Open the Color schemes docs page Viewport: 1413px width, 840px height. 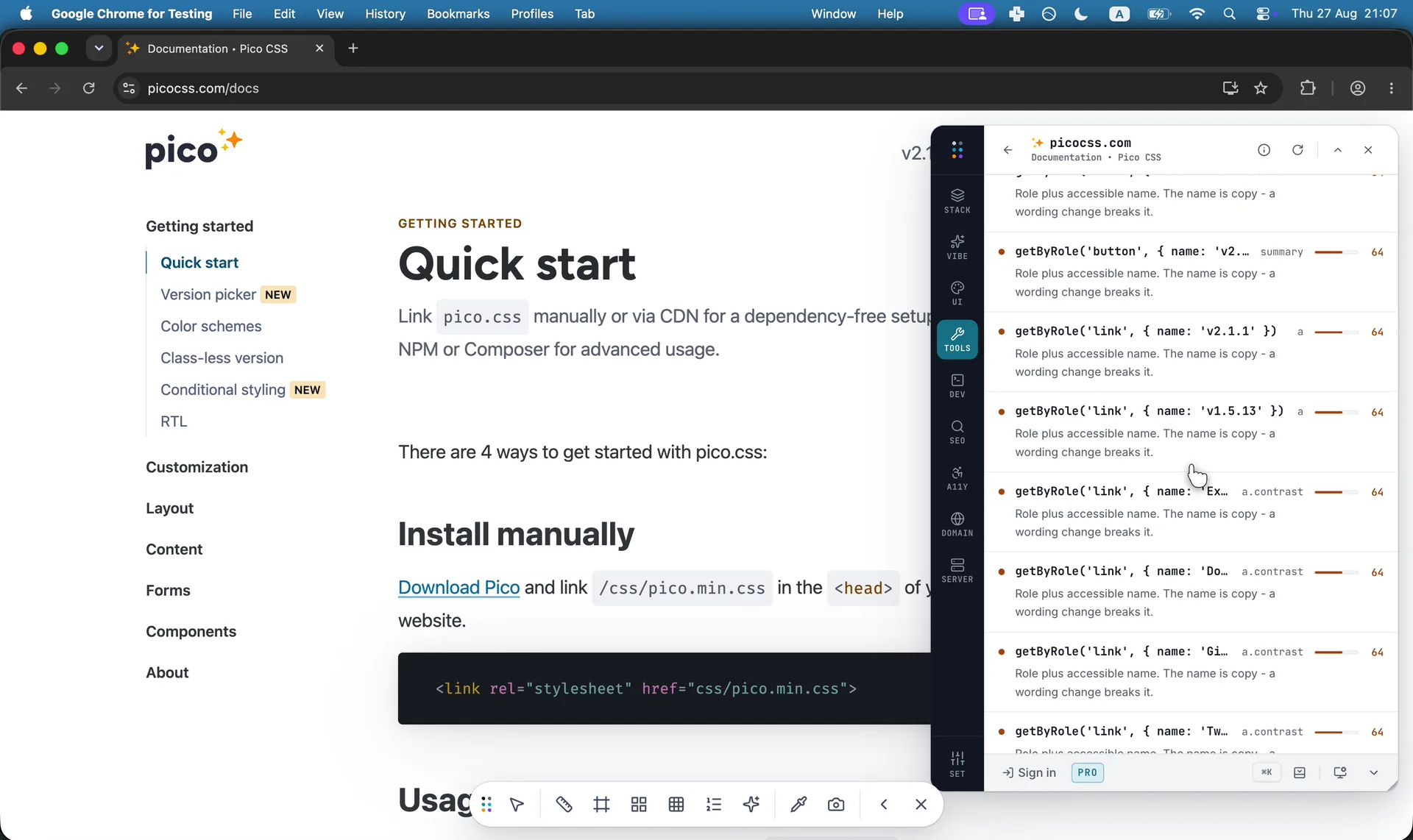(211, 326)
